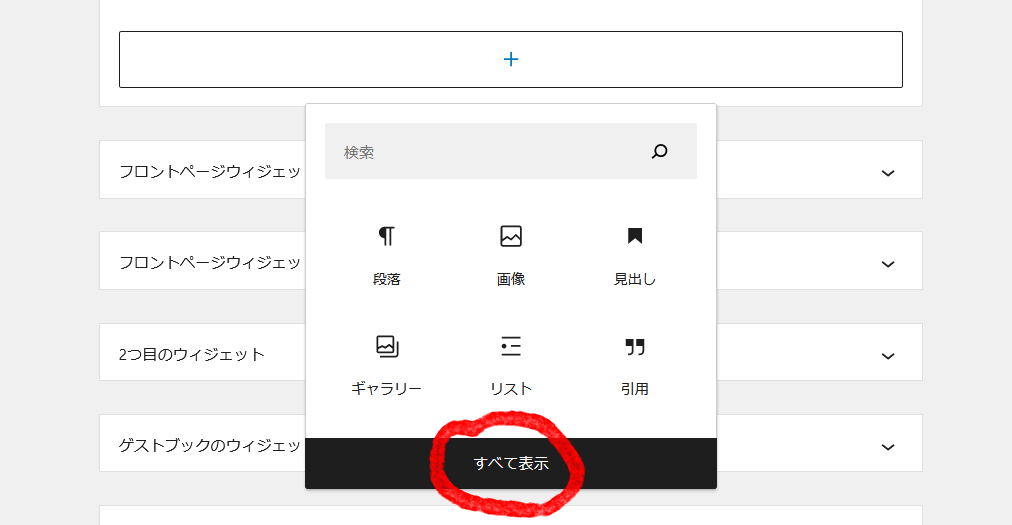This screenshot has height=525, width=1012.
Task: Expand the first フロントページウィジェット panel chevron
Action: (887, 173)
